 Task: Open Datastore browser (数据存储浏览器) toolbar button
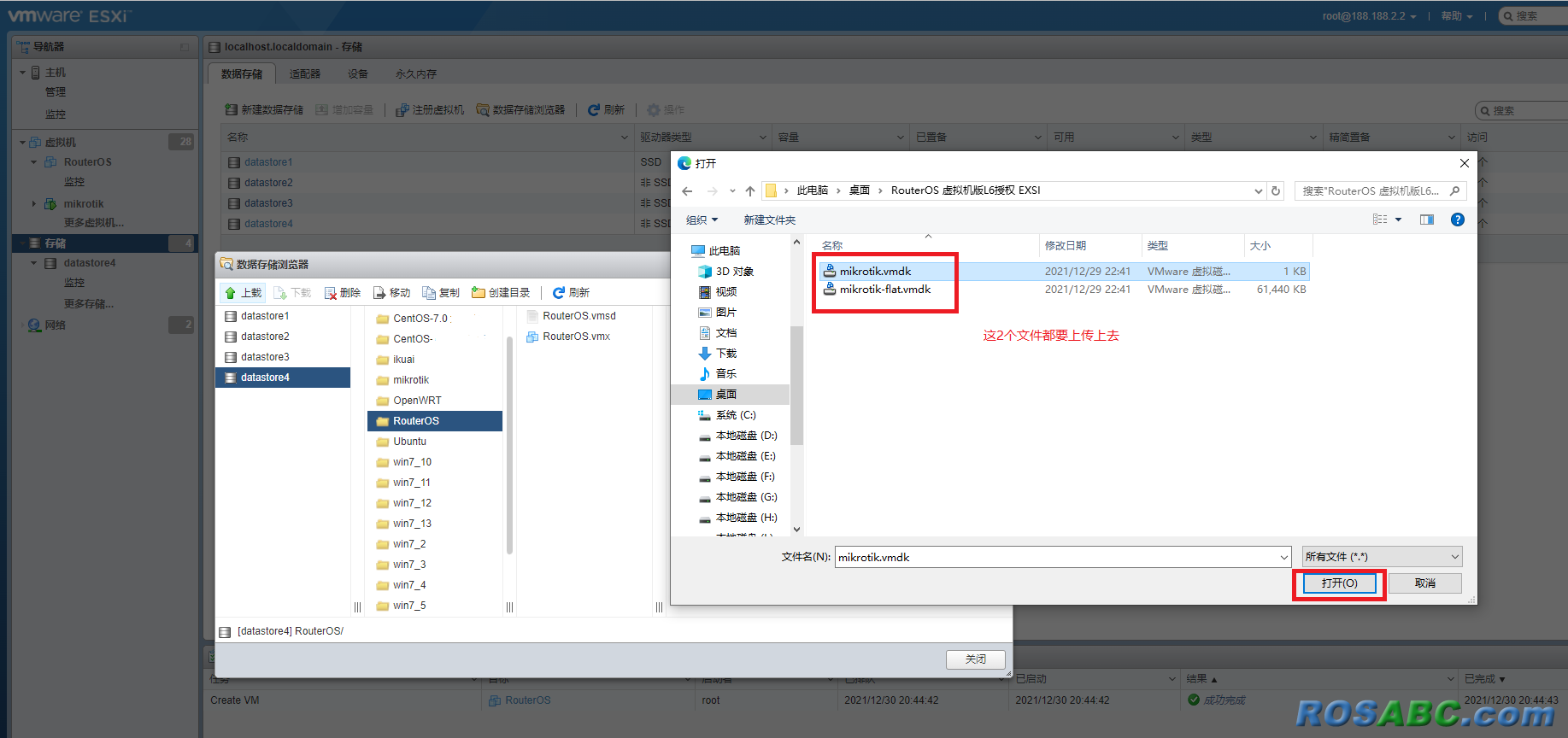520,110
